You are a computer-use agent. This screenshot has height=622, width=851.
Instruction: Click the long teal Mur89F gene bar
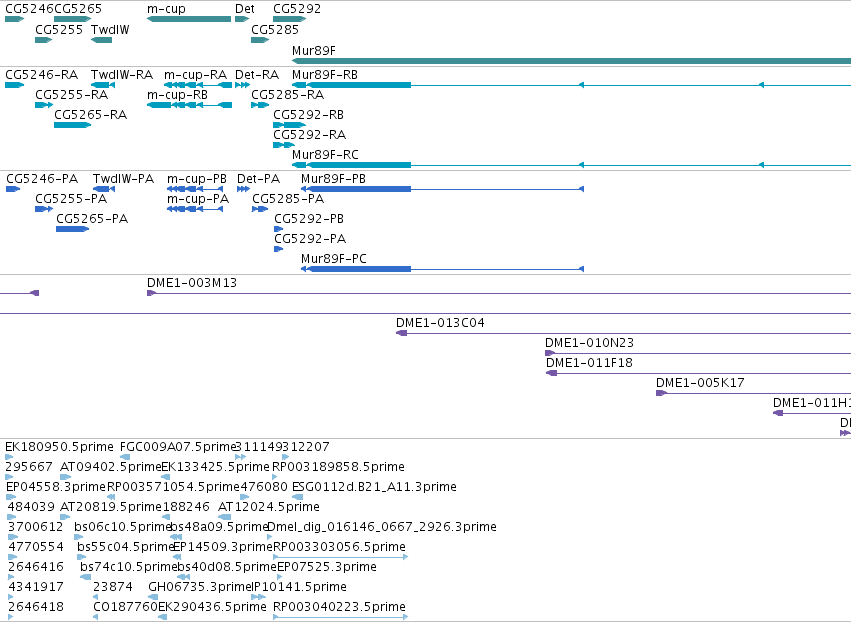[x=571, y=61]
